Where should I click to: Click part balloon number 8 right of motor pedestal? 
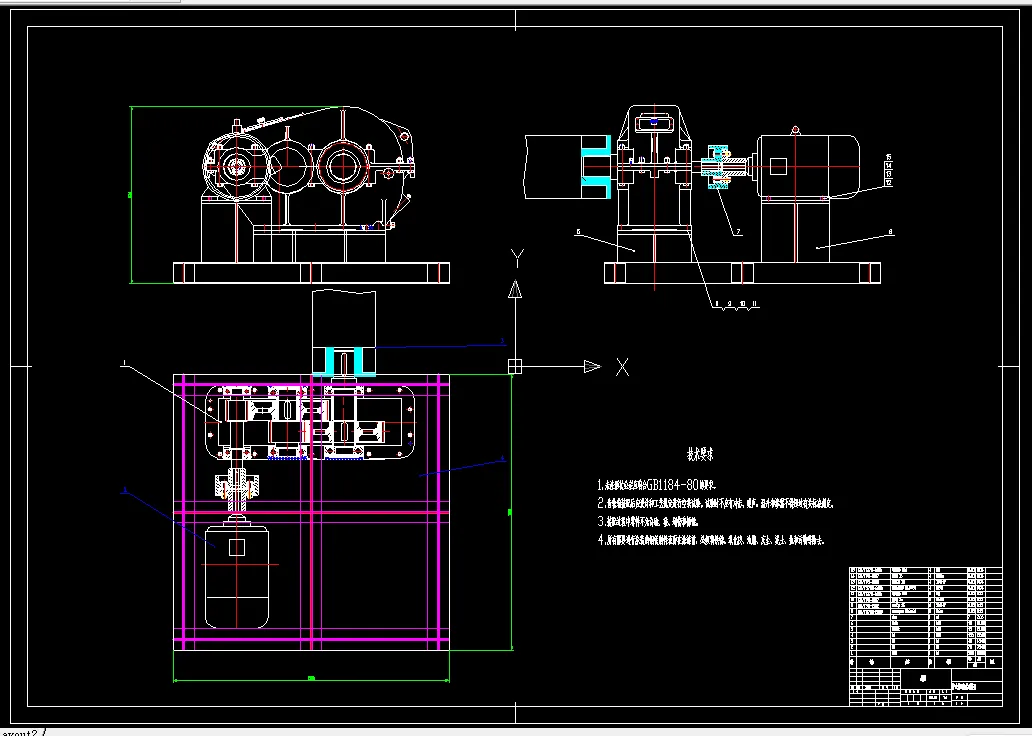[x=890, y=232]
